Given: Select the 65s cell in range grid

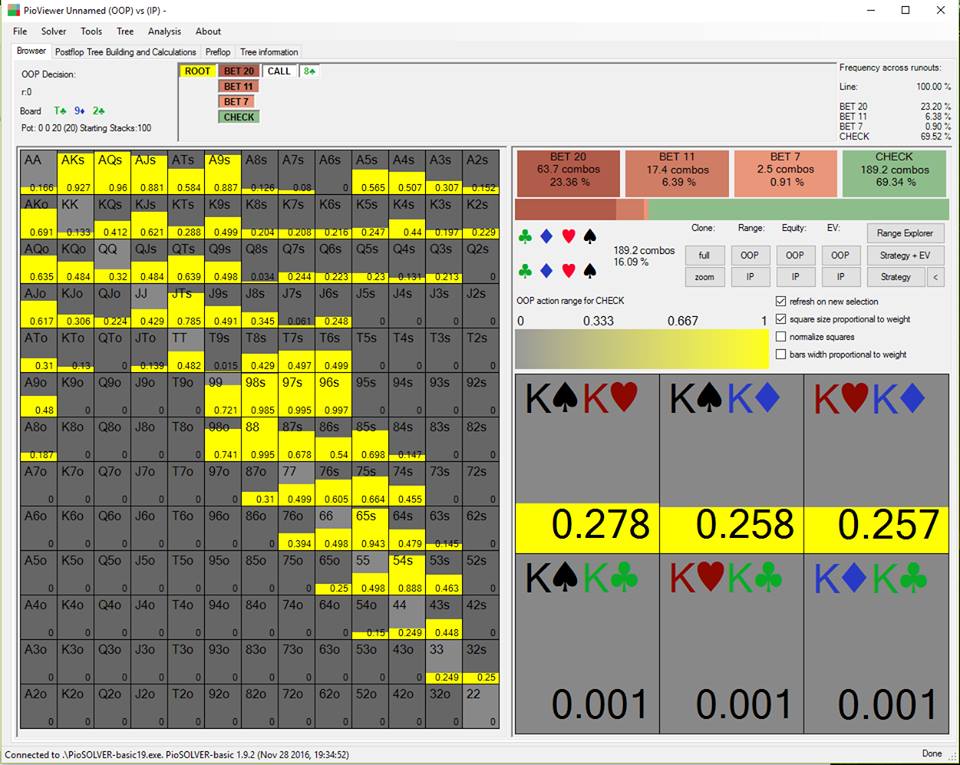Looking at the screenshot, I should tap(370, 528).
